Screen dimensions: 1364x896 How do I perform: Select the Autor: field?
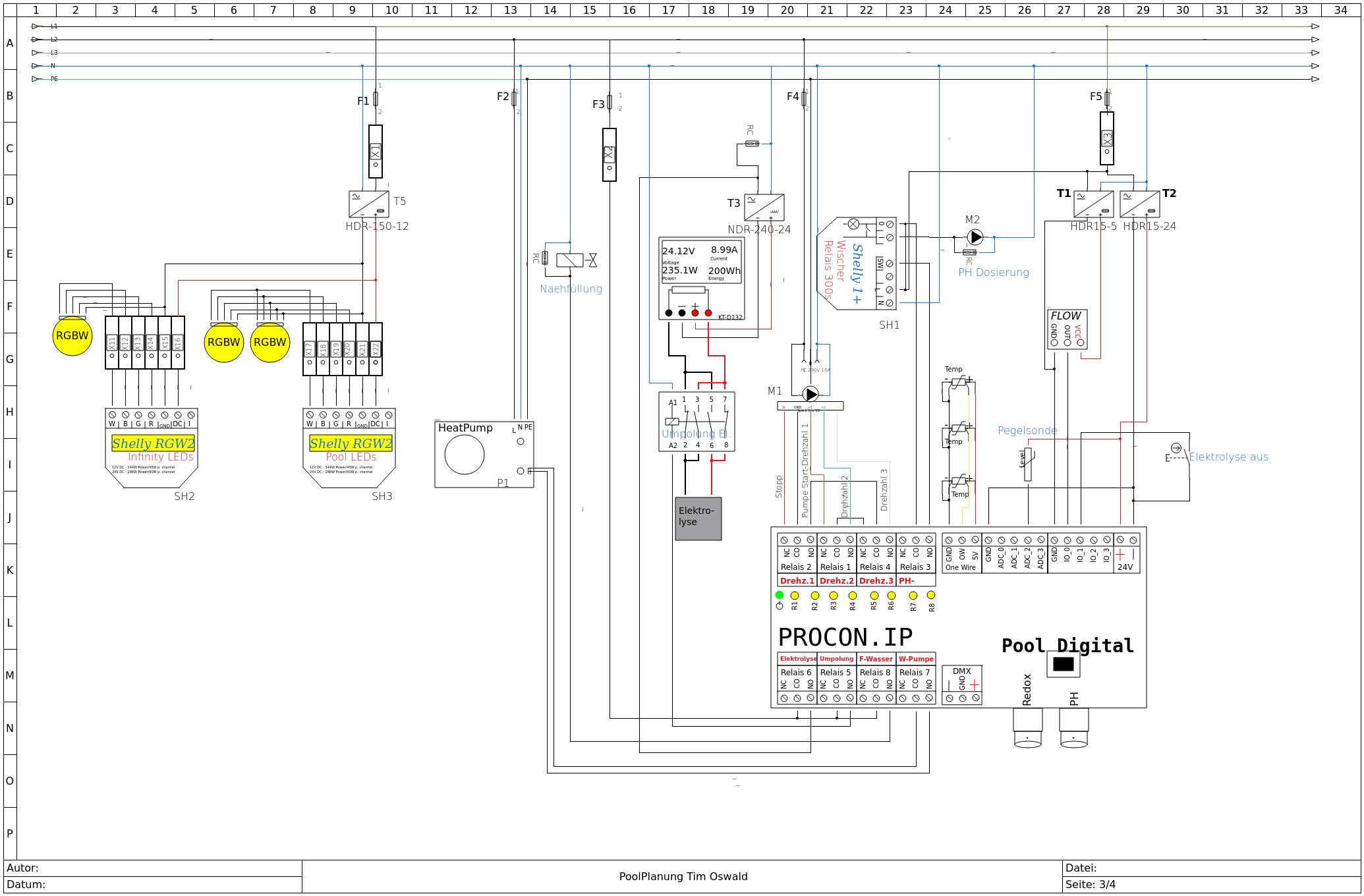point(153,868)
